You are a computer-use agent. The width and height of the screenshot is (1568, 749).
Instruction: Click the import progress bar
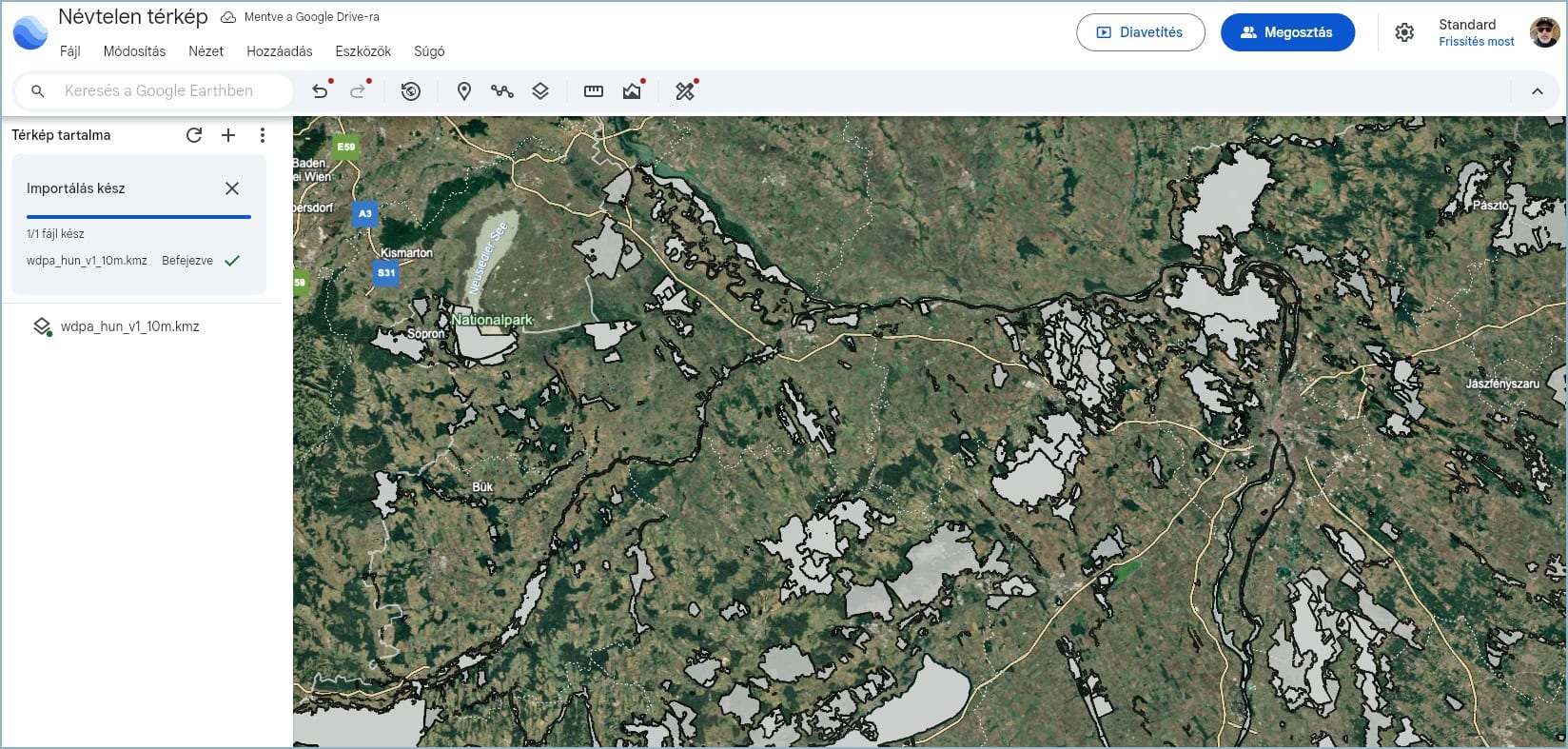pyautogui.click(x=139, y=217)
